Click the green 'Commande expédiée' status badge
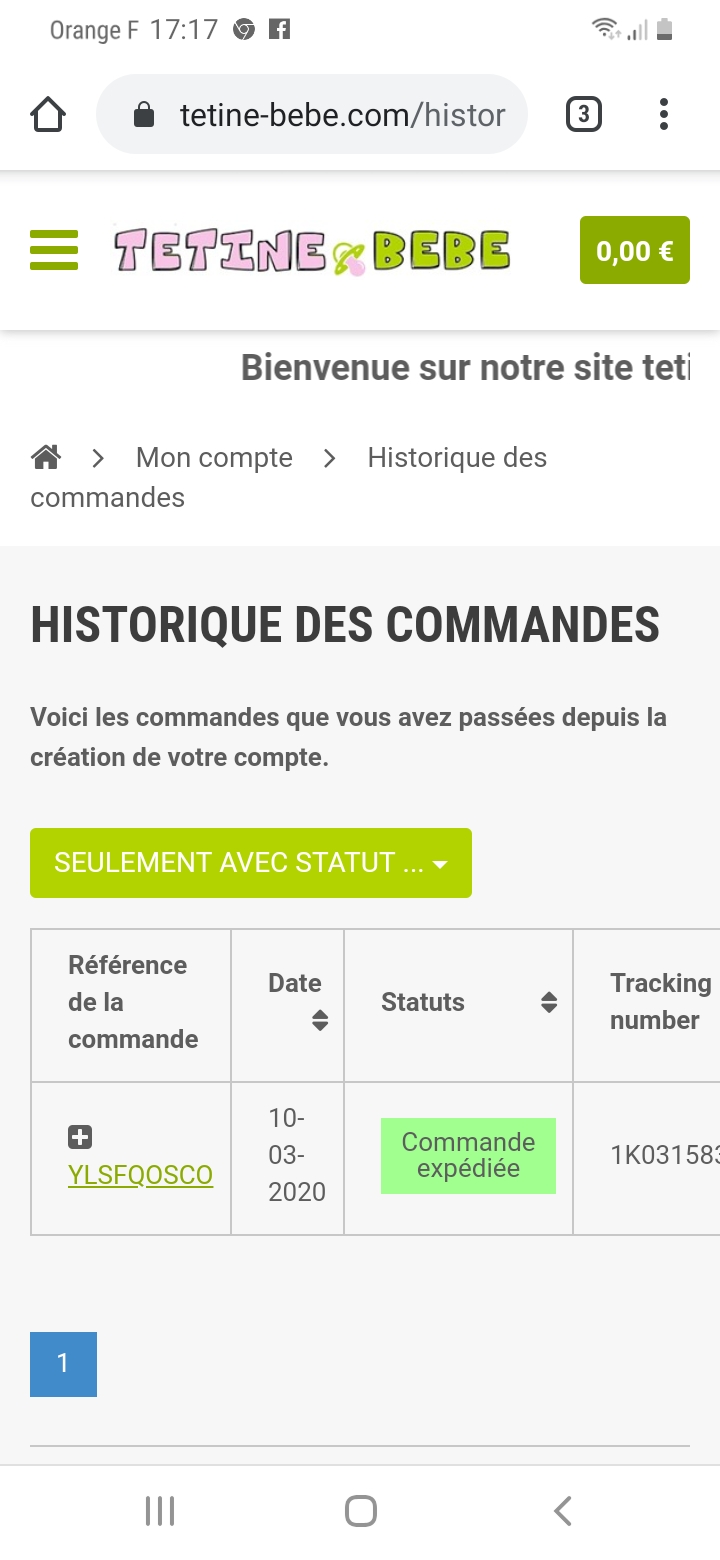 pos(468,1156)
